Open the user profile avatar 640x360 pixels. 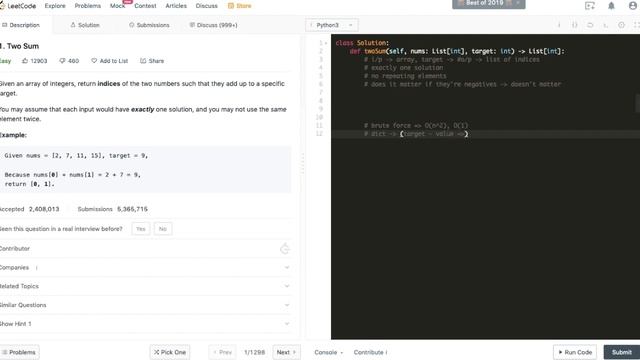[x=633, y=6]
